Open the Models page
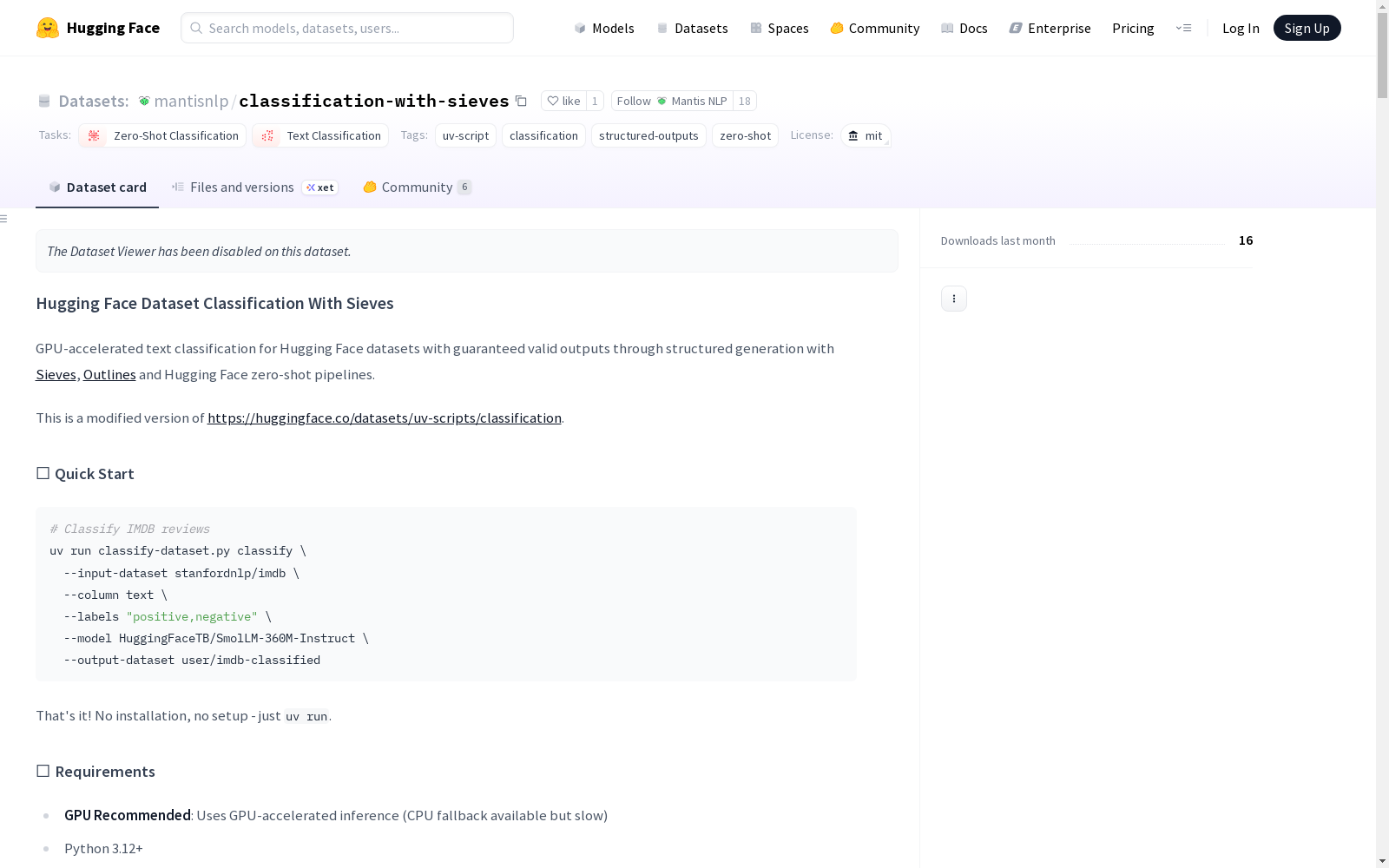This screenshot has height=868, width=1389. click(604, 28)
